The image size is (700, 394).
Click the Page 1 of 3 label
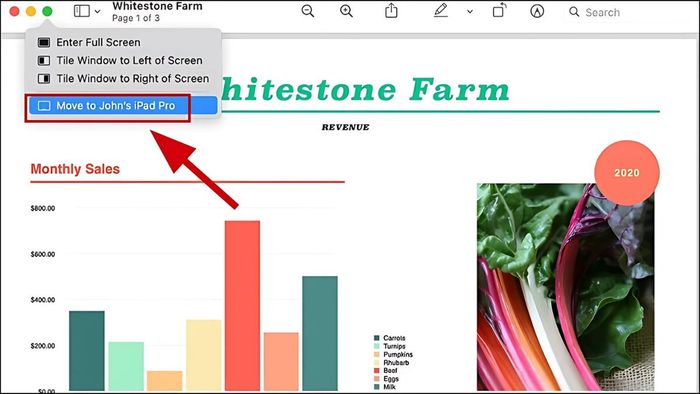point(136,18)
